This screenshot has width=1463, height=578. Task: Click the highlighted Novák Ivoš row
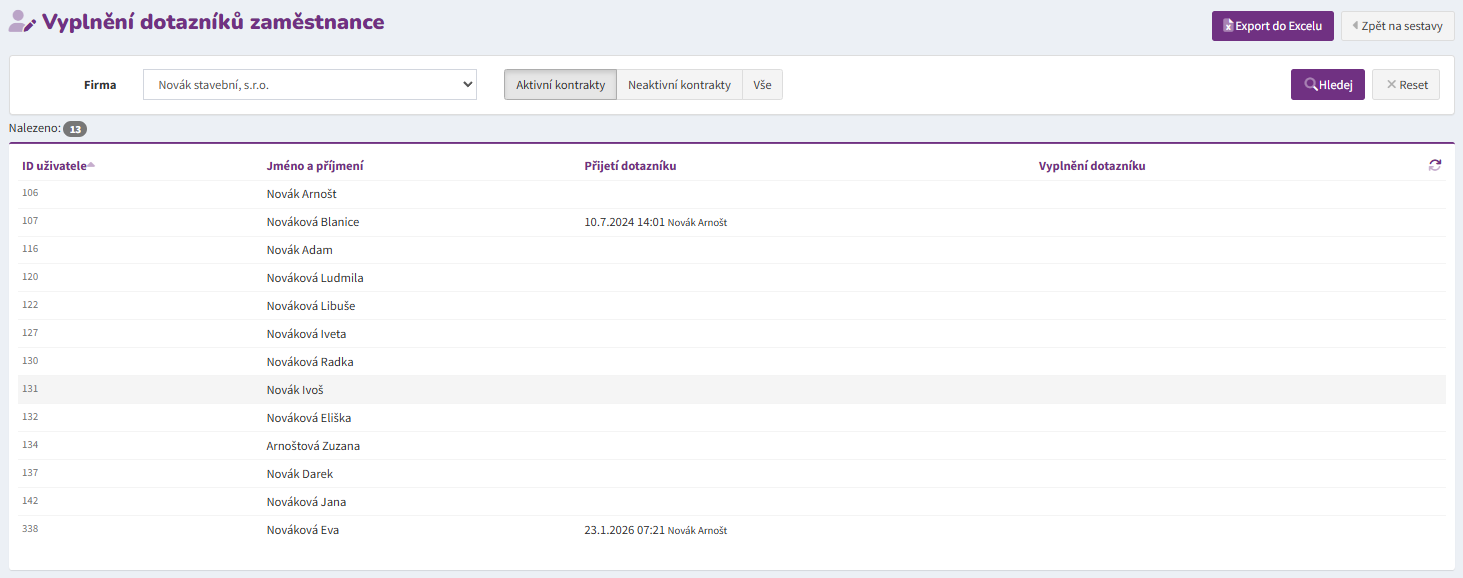pos(294,390)
